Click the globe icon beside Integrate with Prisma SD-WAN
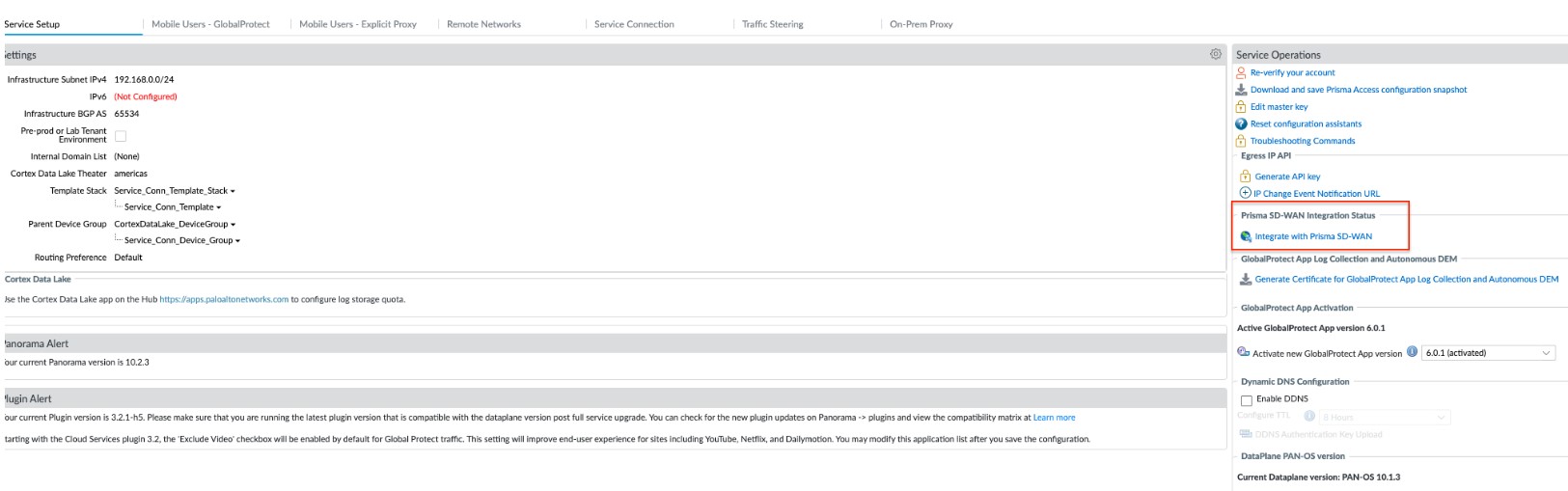1568x491 pixels. click(x=1246, y=236)
